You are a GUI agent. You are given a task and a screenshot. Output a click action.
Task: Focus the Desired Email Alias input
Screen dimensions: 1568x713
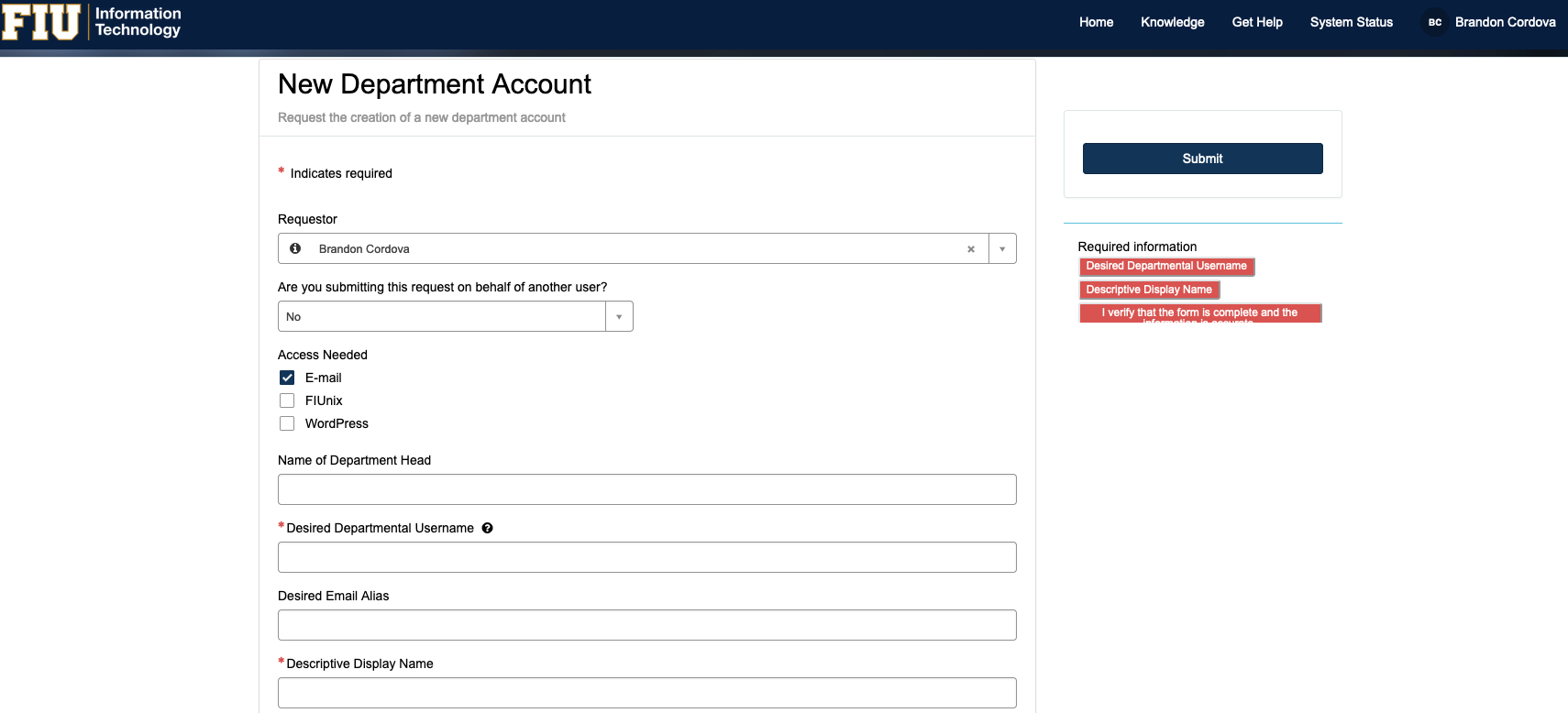[646, 625]
